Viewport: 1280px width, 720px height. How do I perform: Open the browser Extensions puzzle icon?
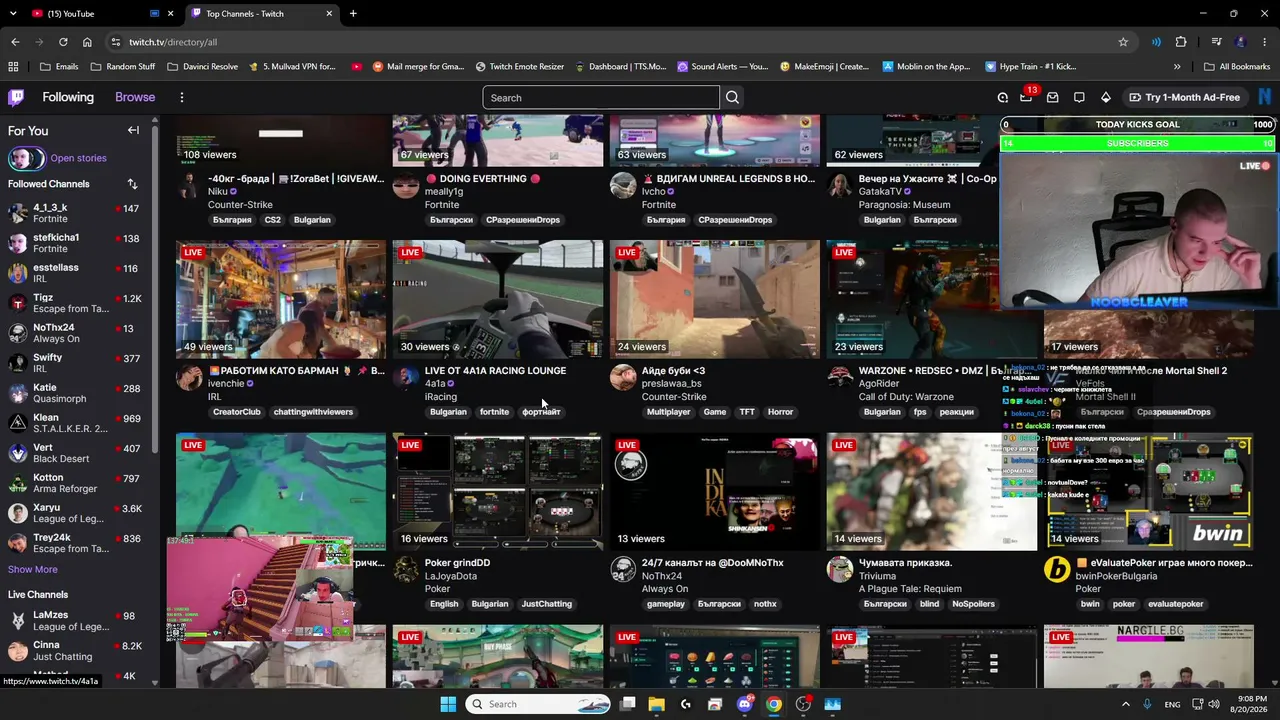[x=1181, y=42]
